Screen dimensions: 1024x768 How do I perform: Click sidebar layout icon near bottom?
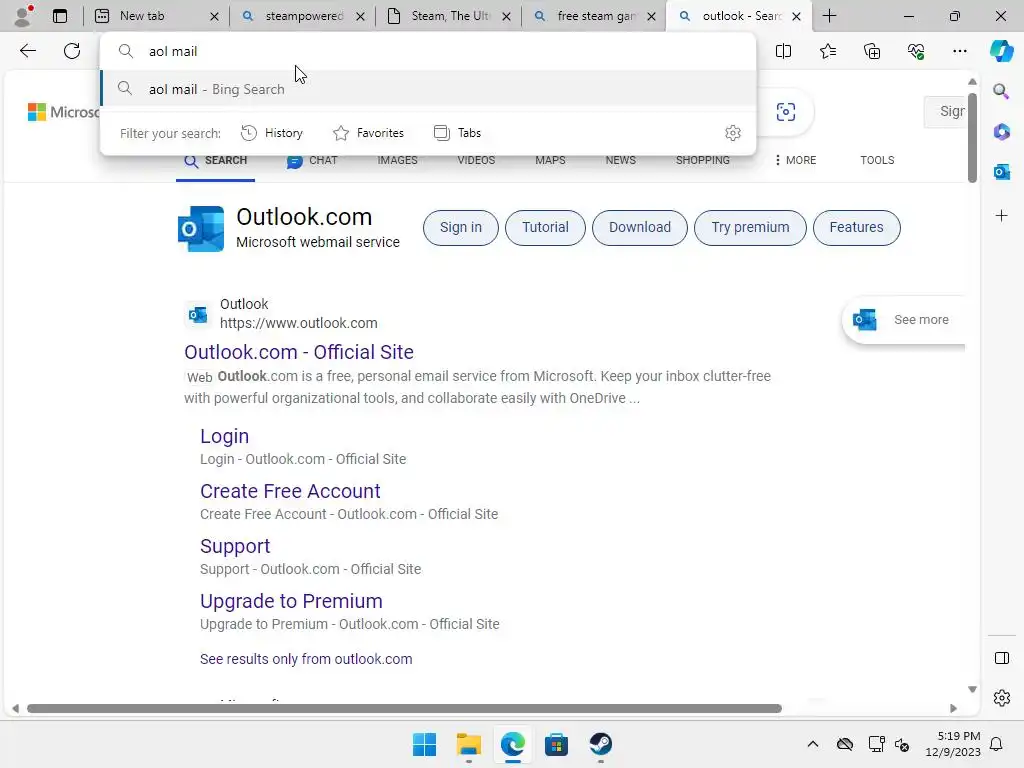[1001, 658]
